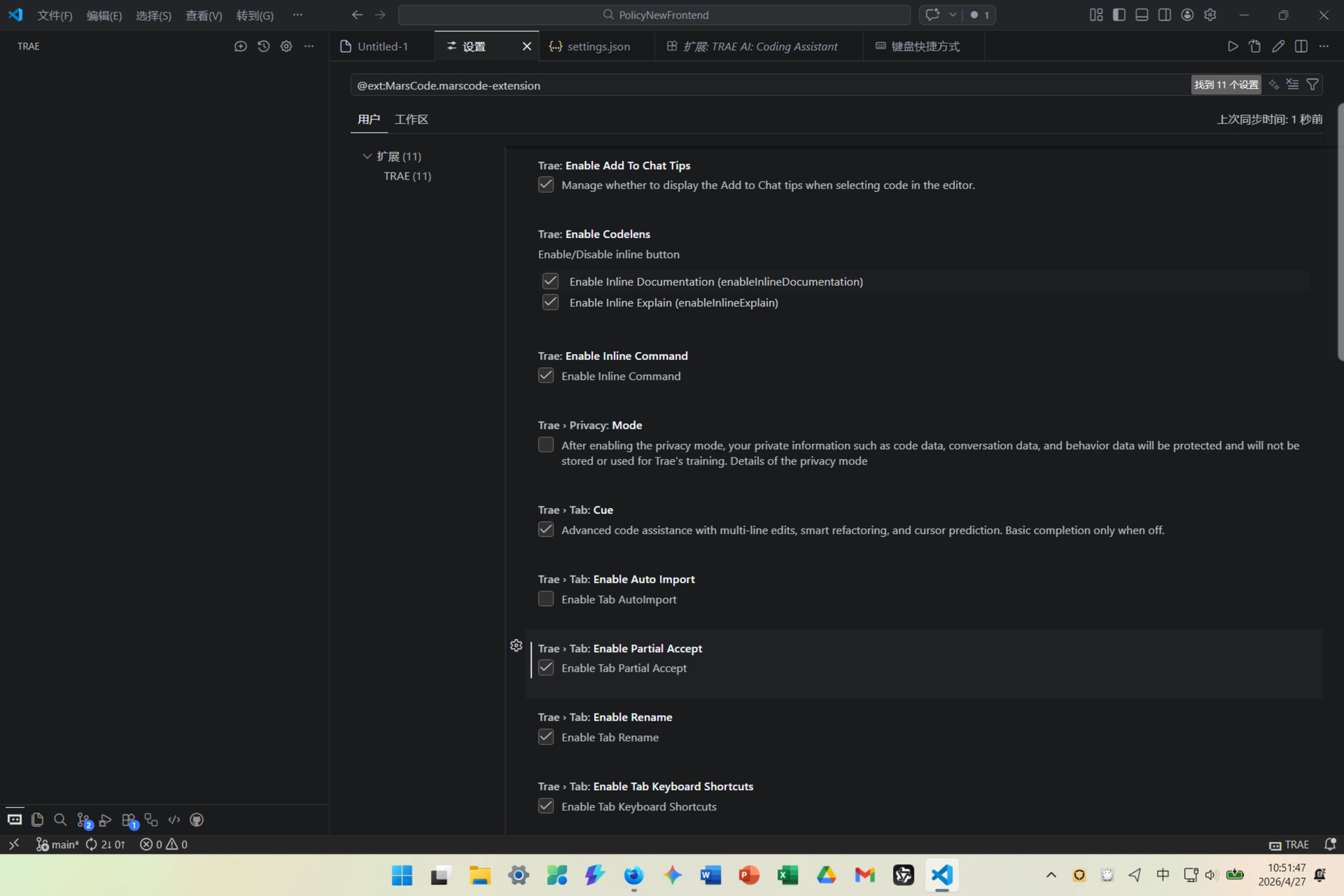Open the 选择(S) menu
The height and width of the screenshot is (896, 1344).
click(x=153, y=15)
